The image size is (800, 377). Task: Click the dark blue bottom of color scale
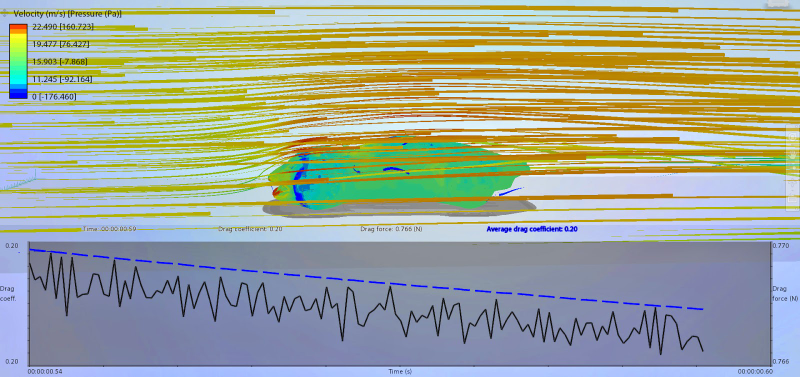19,94
